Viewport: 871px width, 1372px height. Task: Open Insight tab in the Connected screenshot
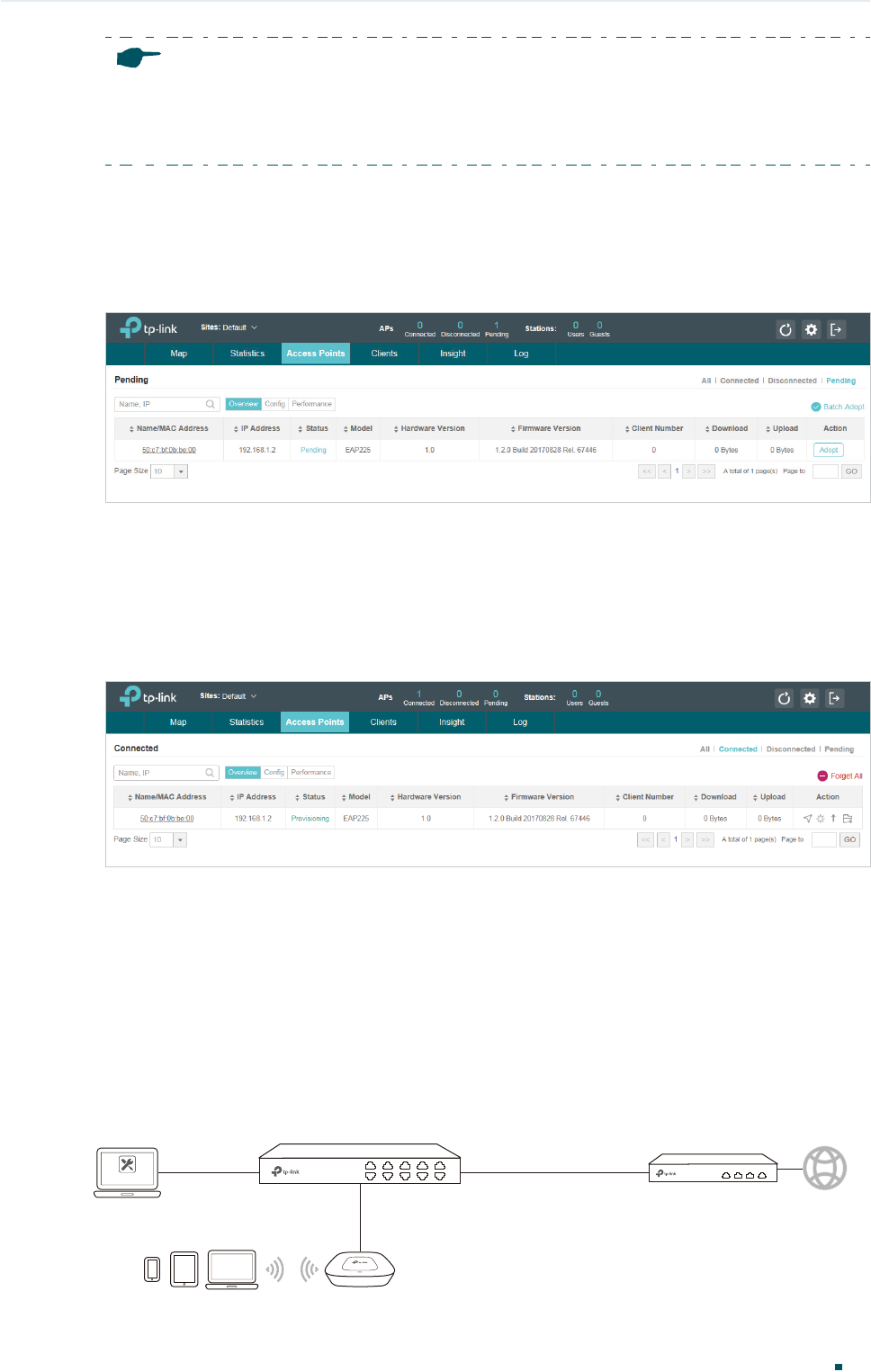click(452, 722)
